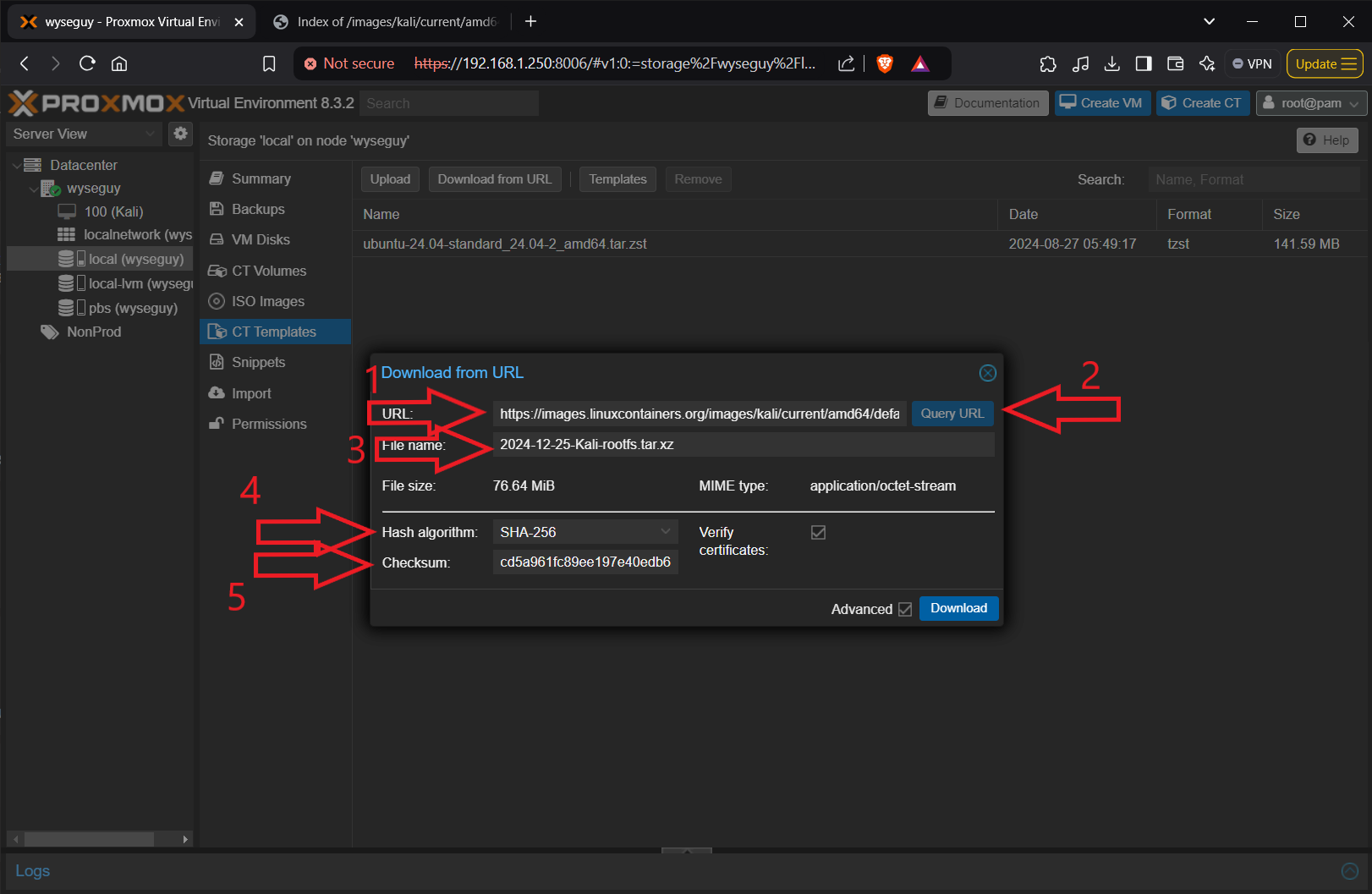Click the blue Download button

point(958,608)
